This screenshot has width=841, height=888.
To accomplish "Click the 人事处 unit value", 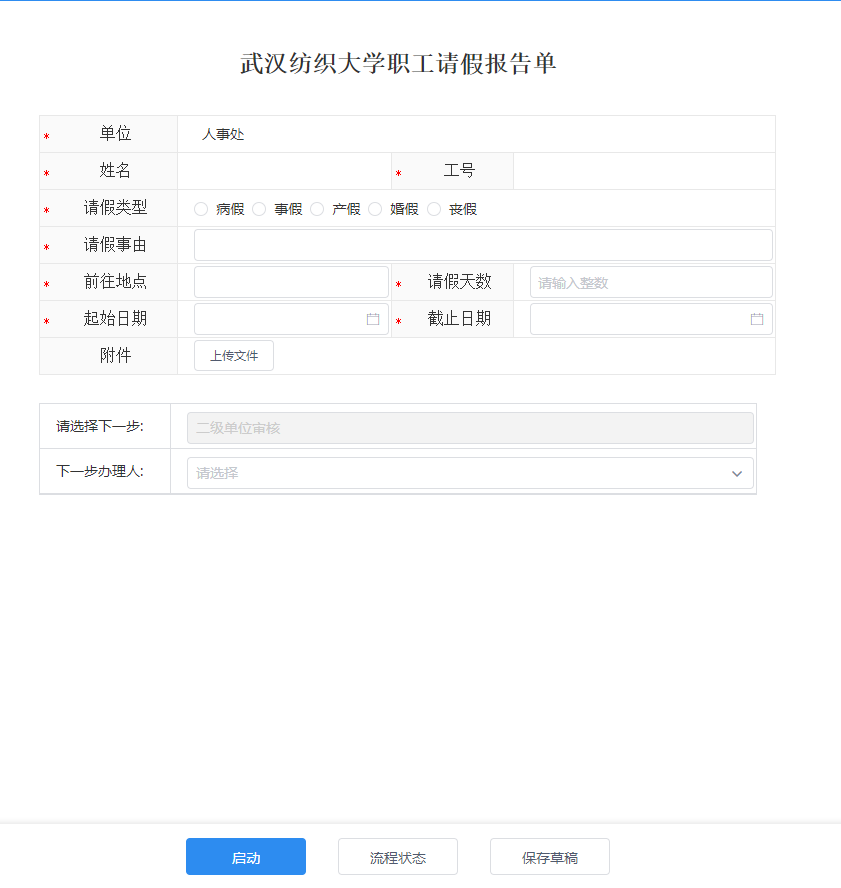I will pos(223,134).
